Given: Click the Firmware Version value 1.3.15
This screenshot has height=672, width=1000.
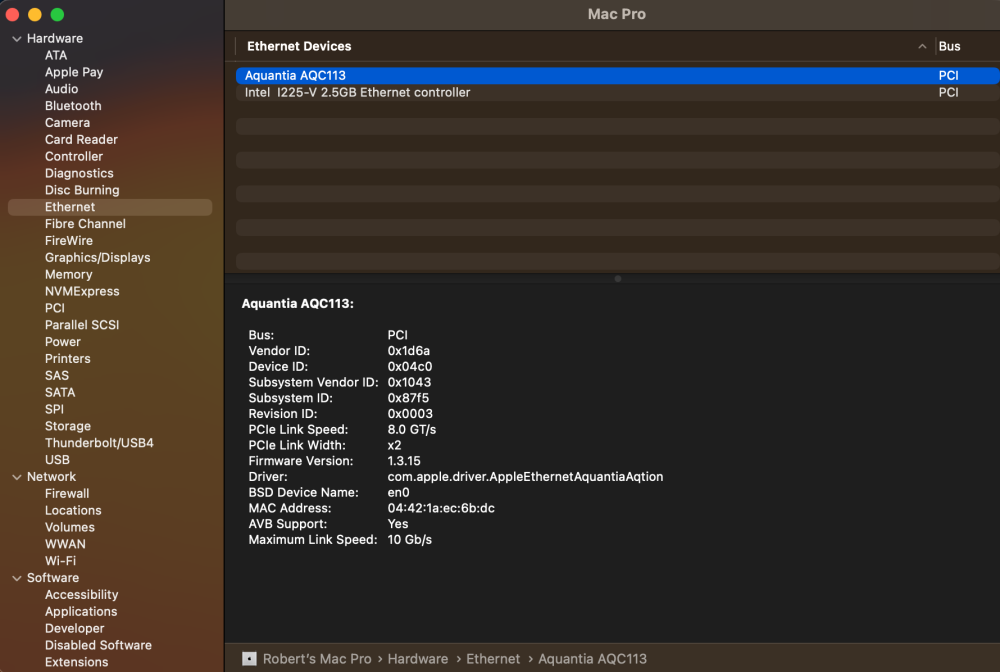Looking at the screenshot, I should tap(404, 461).
